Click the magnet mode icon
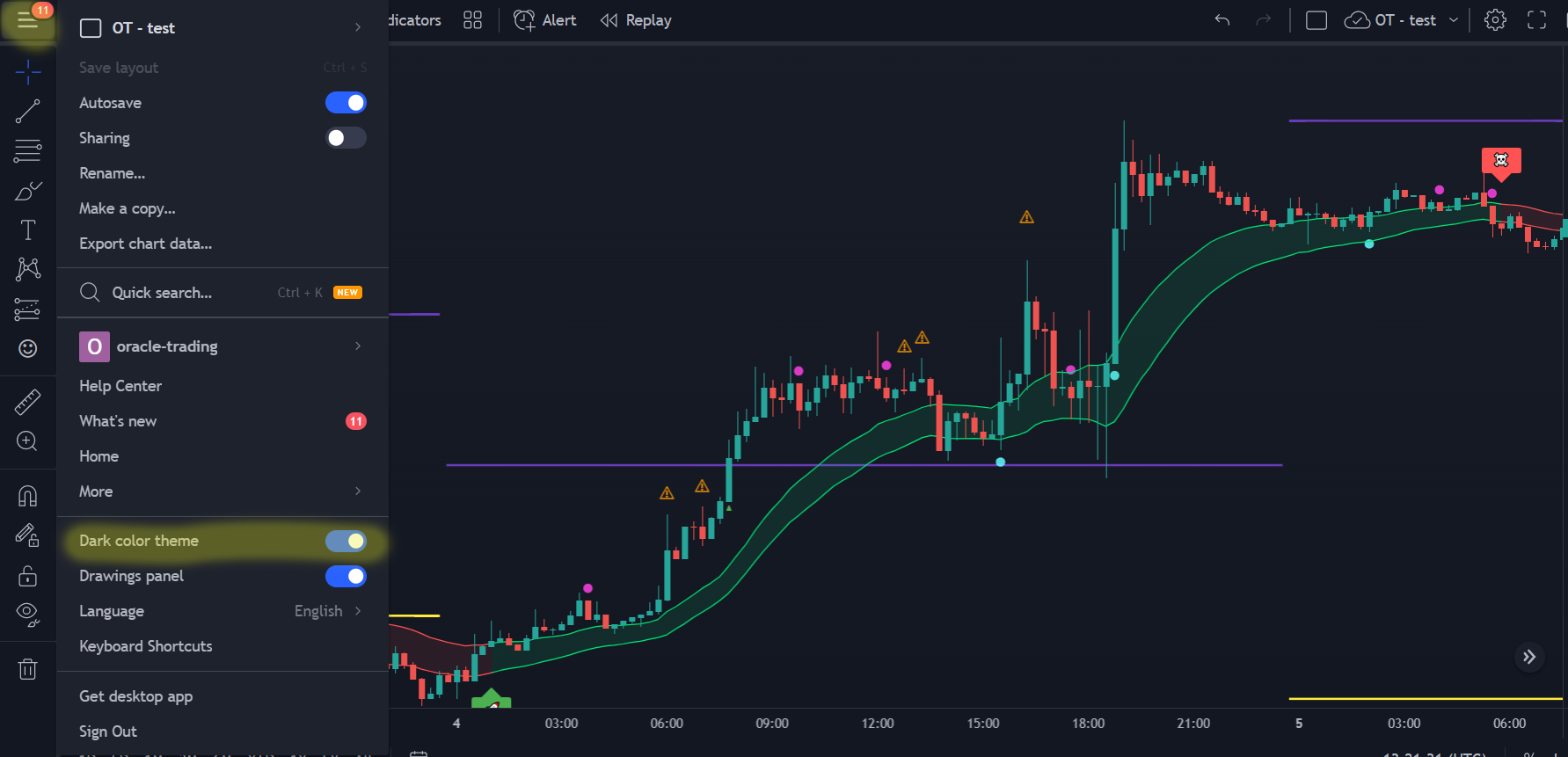This screenshot has width=1568, height=757. [27, 496]
